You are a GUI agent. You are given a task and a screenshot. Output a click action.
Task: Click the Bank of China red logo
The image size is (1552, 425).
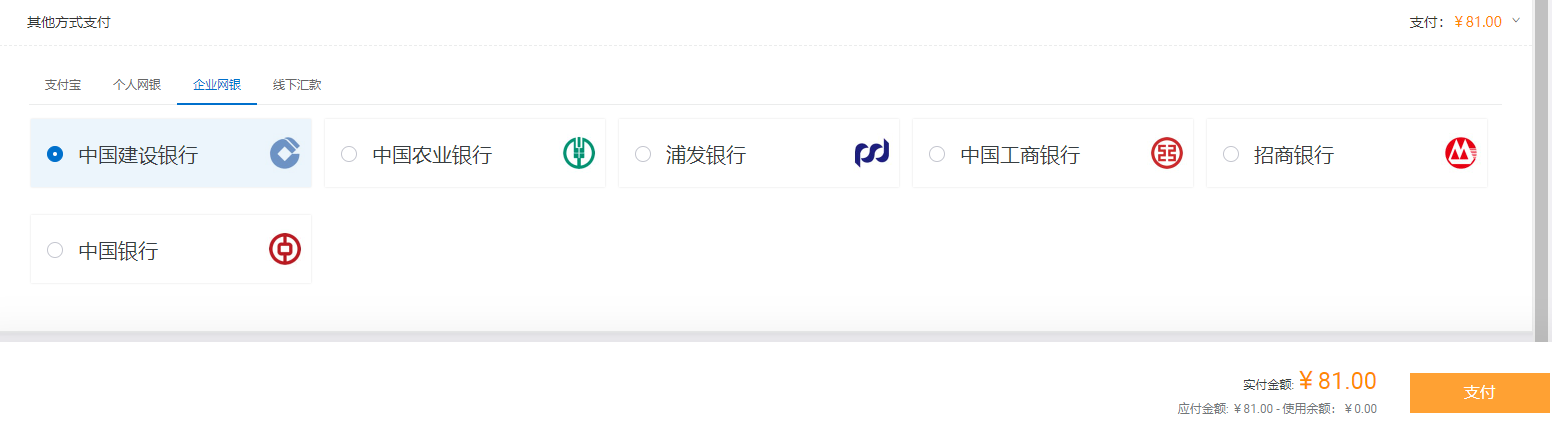coord(285,249)
